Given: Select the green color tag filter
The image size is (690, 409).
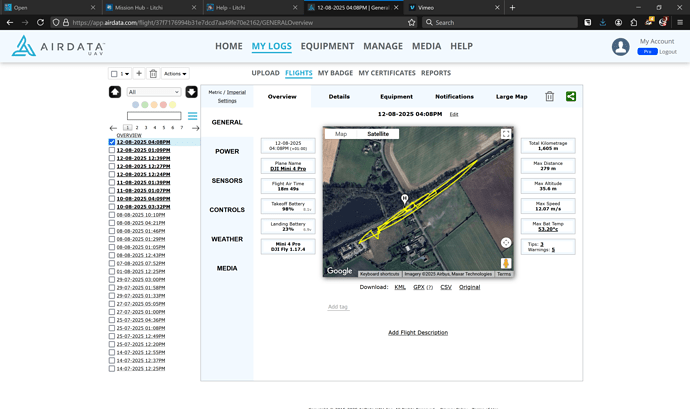Looking at the screenshot, I should (145, 105).
